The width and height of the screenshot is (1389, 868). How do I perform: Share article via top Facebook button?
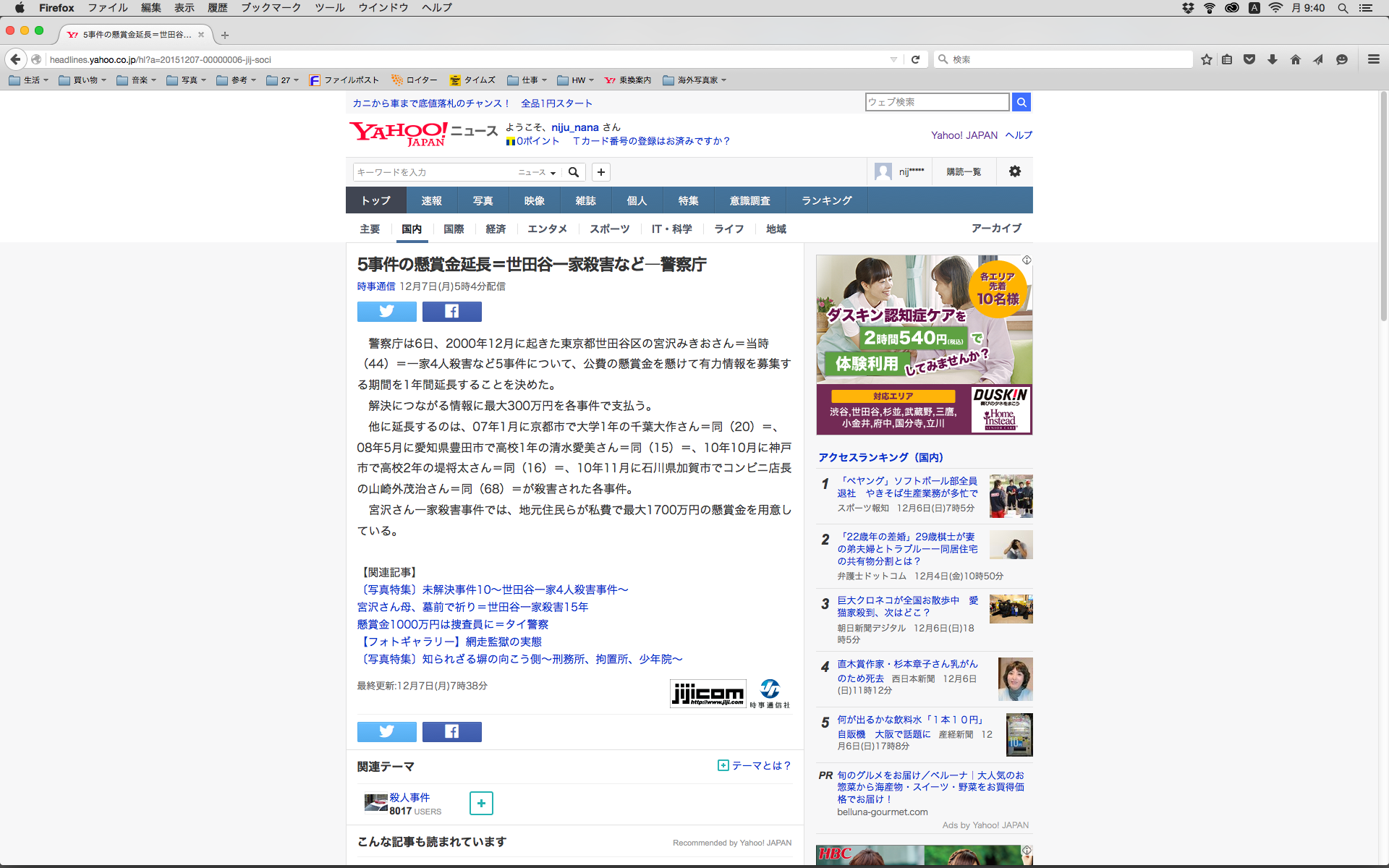click(451, 312)
